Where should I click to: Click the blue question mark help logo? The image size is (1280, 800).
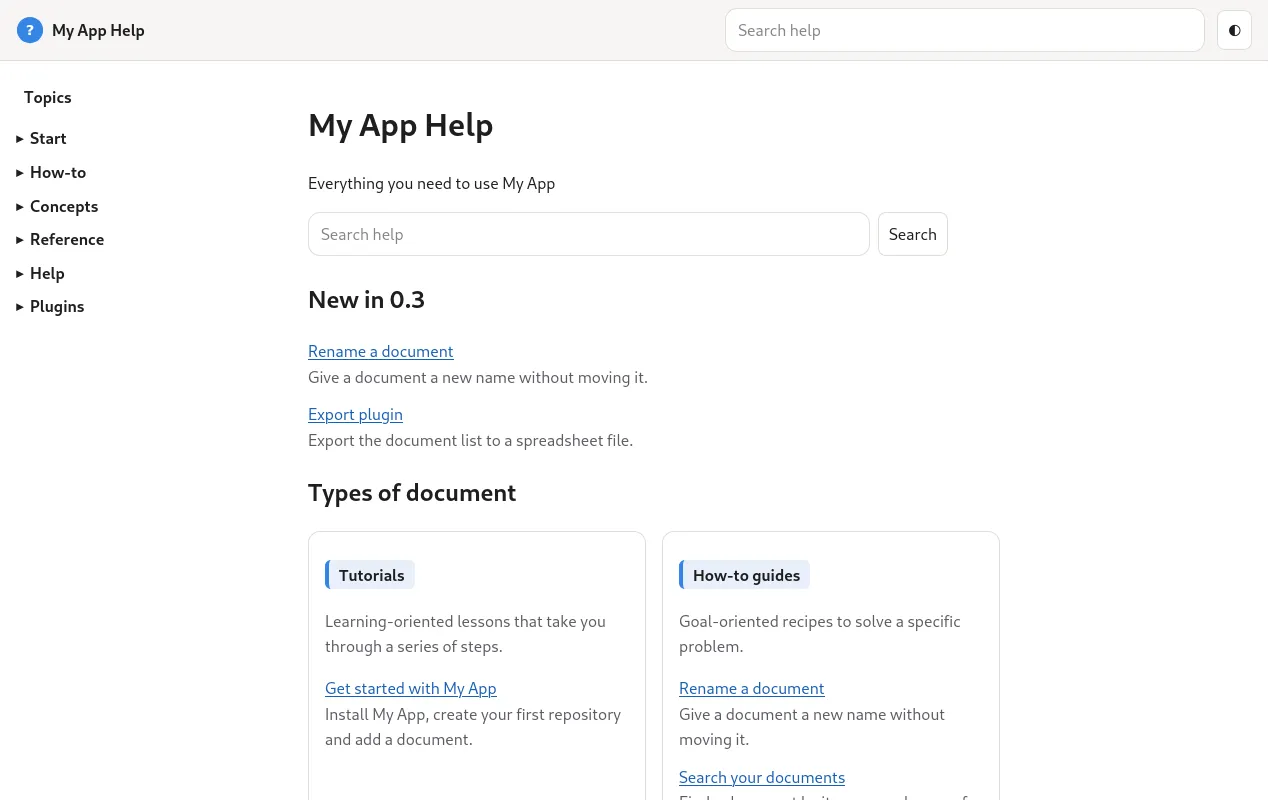click(30, 30)
